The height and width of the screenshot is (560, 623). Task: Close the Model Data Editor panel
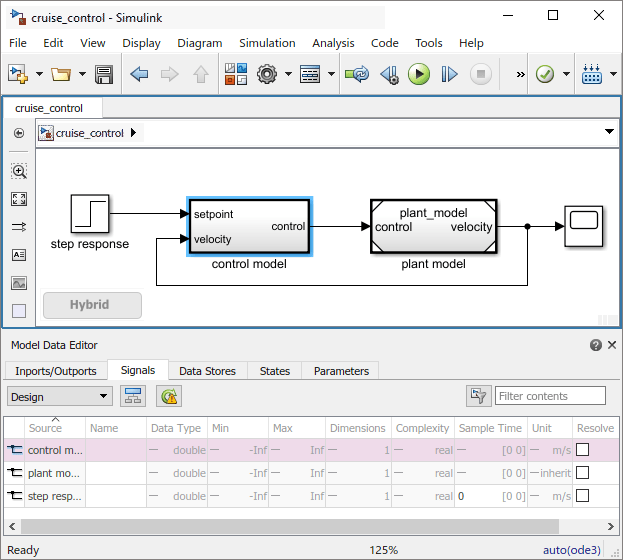(x=612, y=345)
